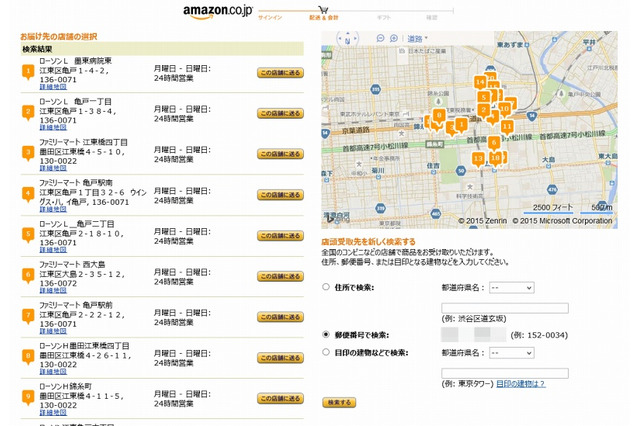Click list pin 3 for ファミリーマート 江東橋四丁目

[28, 154]
